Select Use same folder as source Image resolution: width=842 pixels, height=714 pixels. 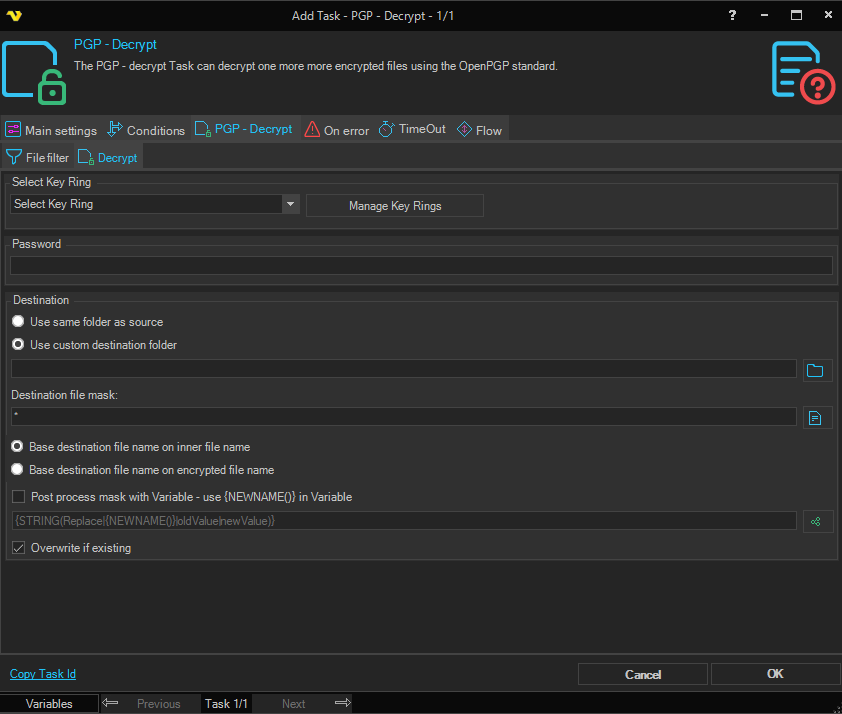[x=17, y=322]
